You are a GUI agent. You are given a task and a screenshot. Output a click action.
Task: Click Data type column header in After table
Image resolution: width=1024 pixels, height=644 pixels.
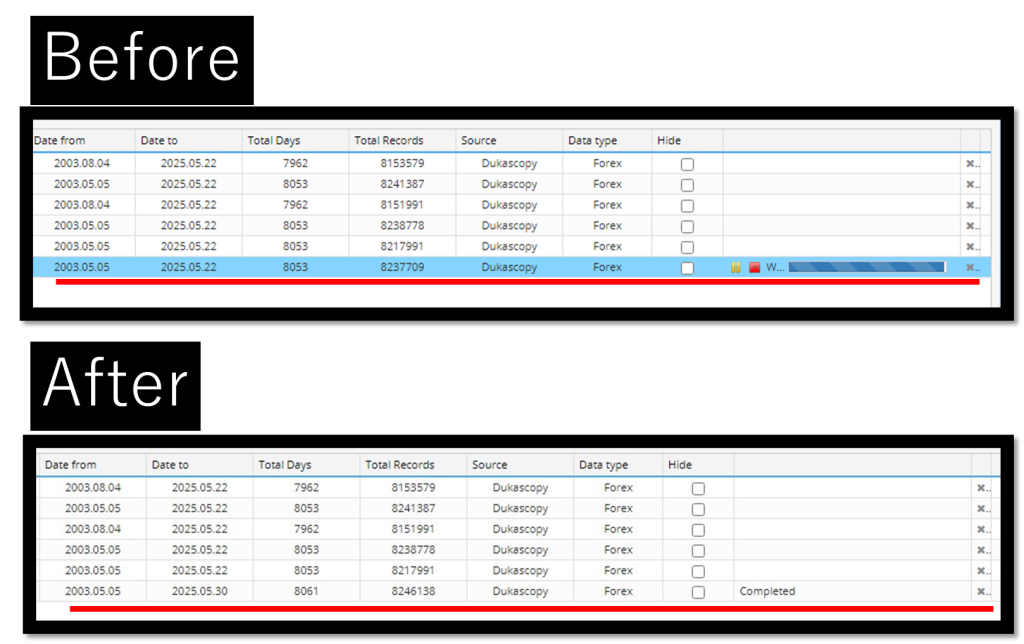coord(604,465)
